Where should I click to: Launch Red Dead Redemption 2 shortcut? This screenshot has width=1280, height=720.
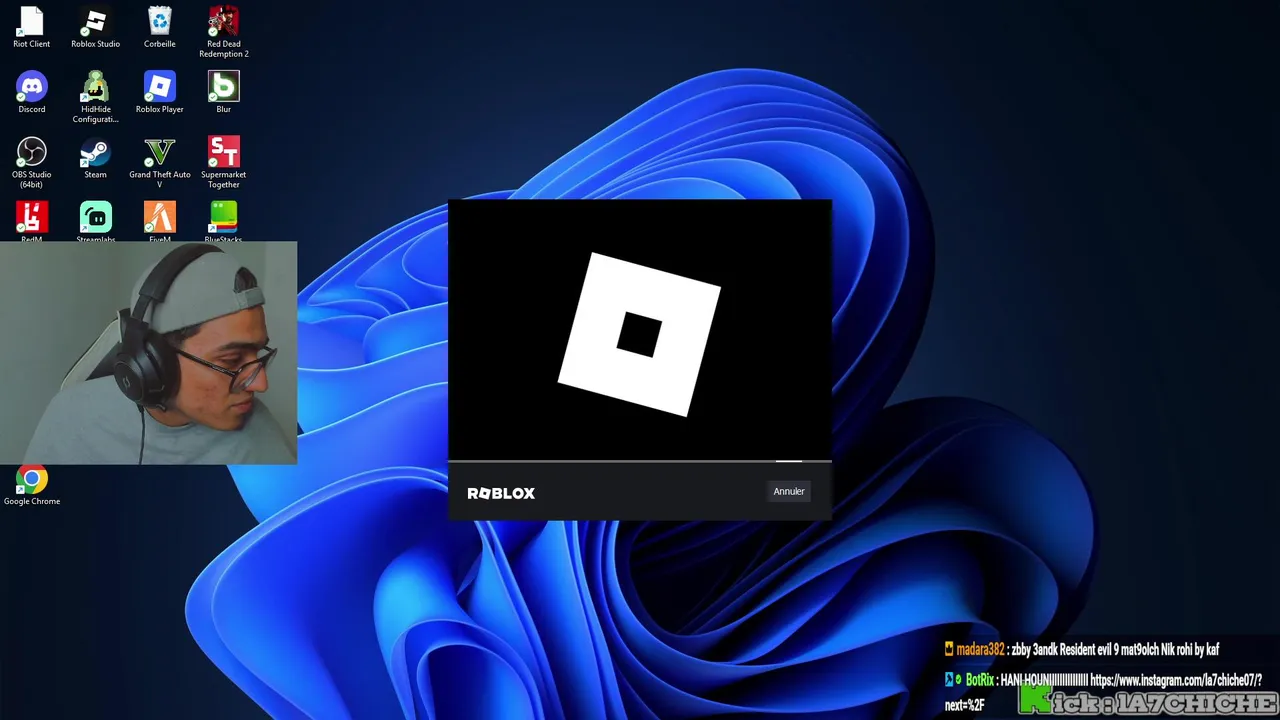pyautogui.click(x=223, y=31)
